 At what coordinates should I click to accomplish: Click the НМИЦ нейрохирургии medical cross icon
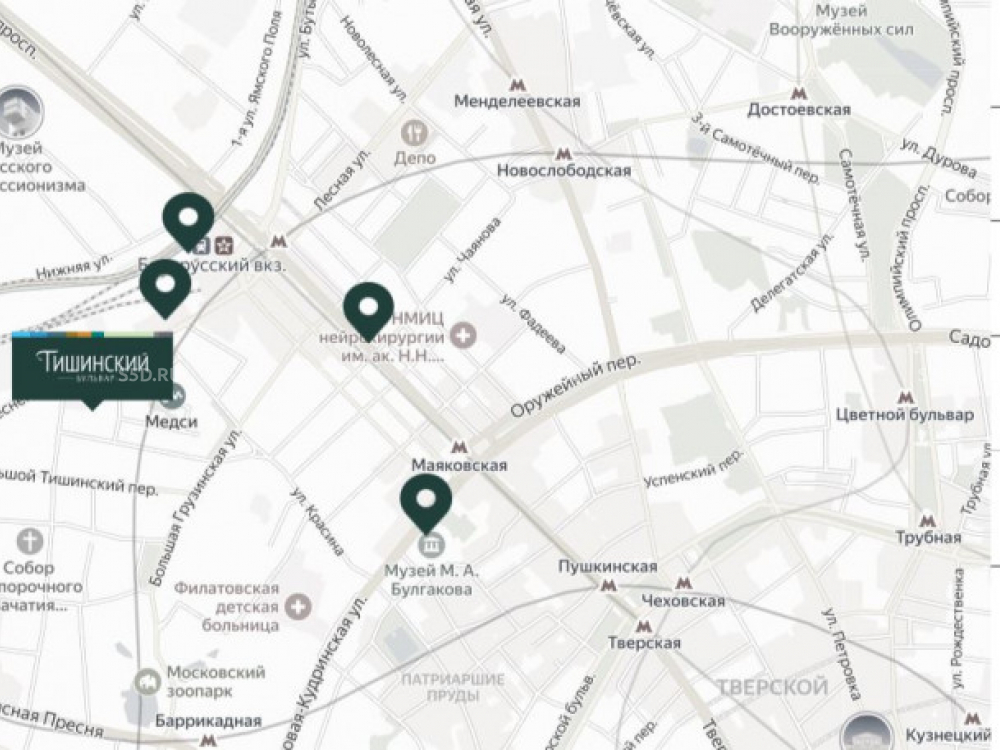tap(463, 335)
